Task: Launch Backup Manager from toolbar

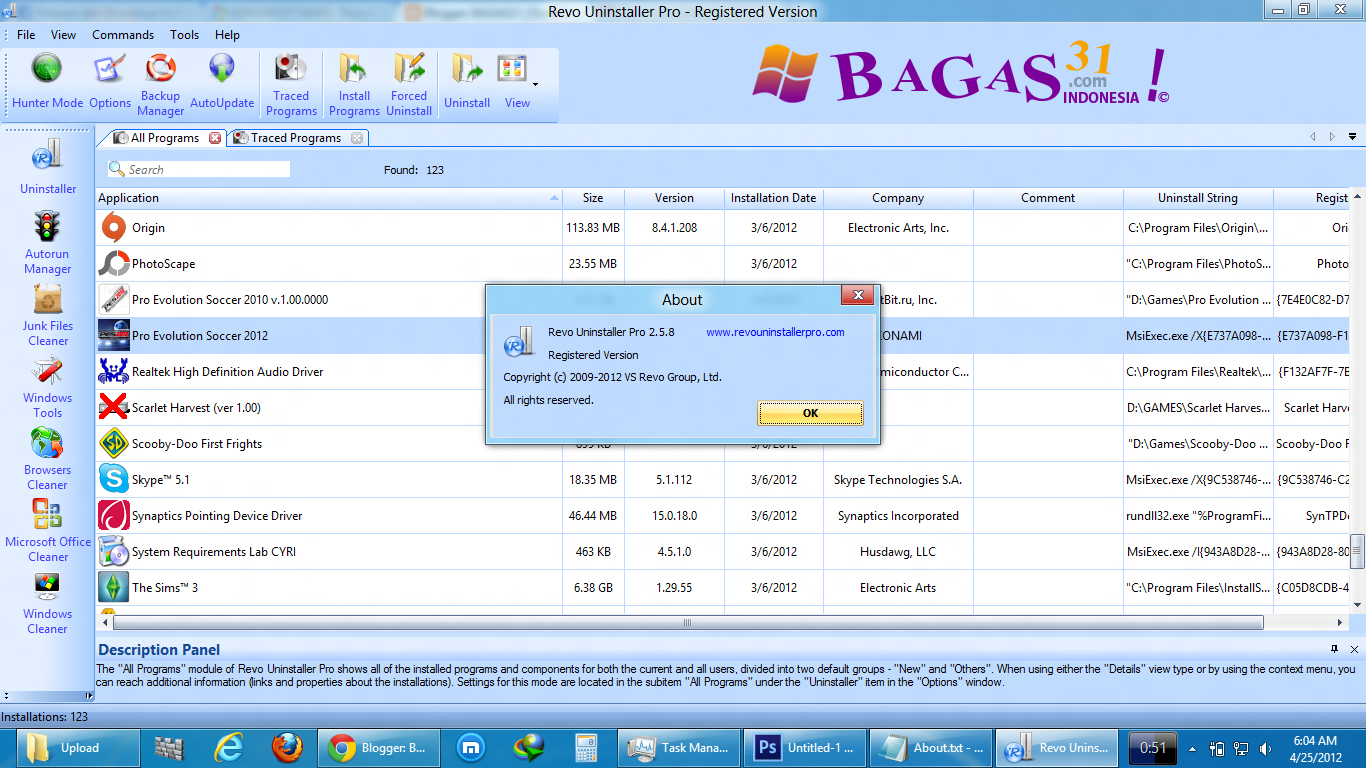Action: 160,68
